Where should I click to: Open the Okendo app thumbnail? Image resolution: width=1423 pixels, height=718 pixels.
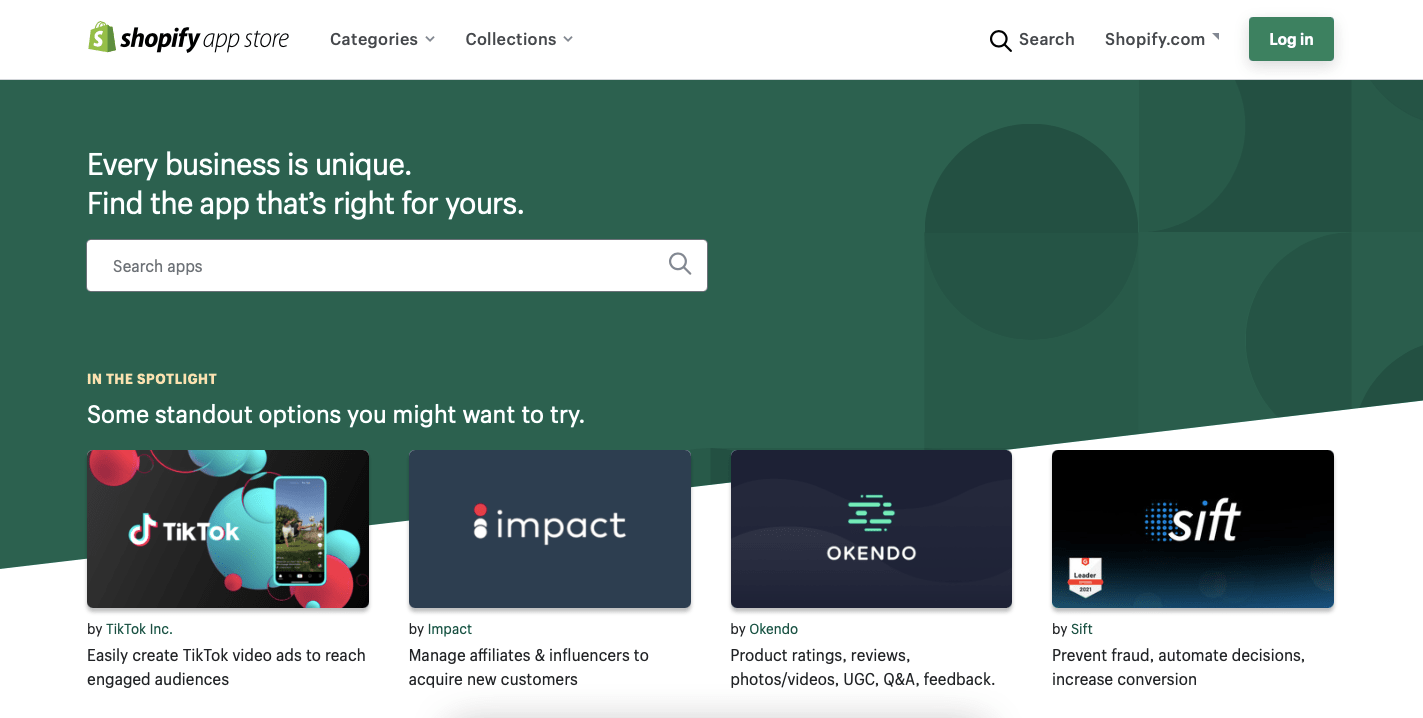871,529
